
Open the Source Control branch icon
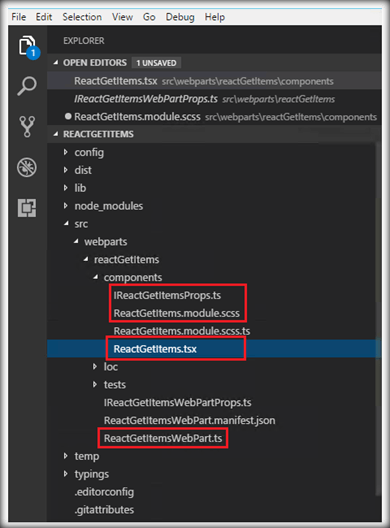tap(27, 127)
